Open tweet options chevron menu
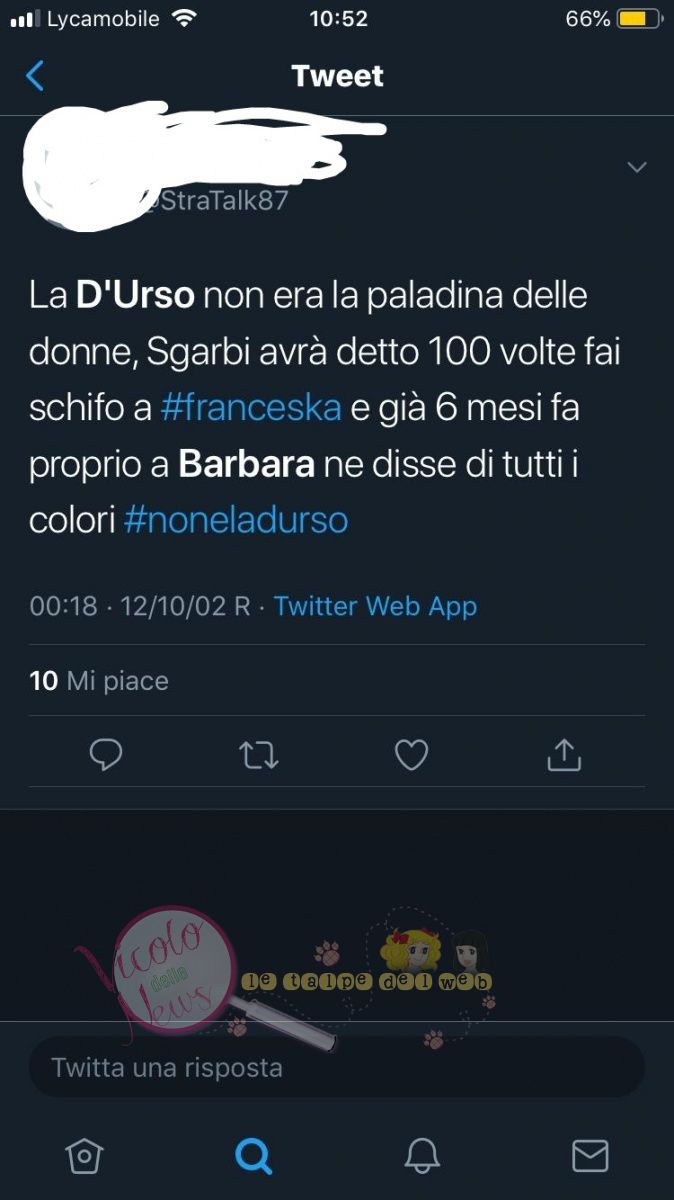 click(637, 167)
